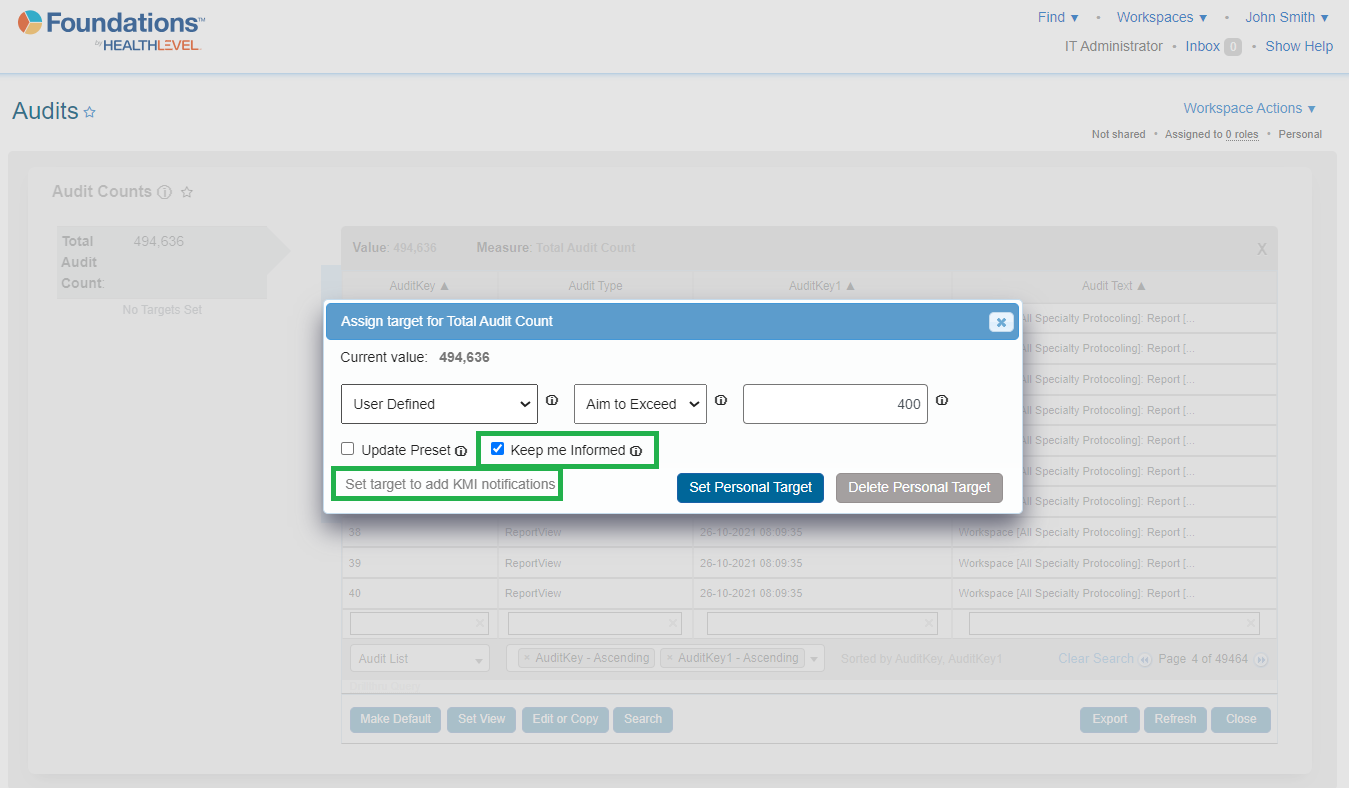1349x788 pixels.
Task: Open the Aim to Exceed dropdown
Action: tap(640, 404)
